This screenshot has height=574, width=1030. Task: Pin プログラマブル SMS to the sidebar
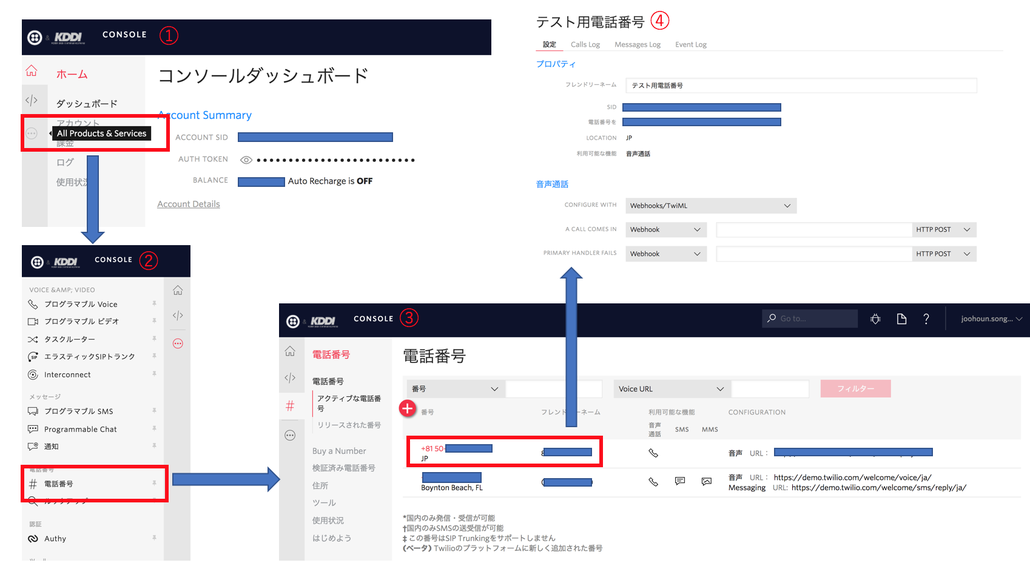click(154, 410)
